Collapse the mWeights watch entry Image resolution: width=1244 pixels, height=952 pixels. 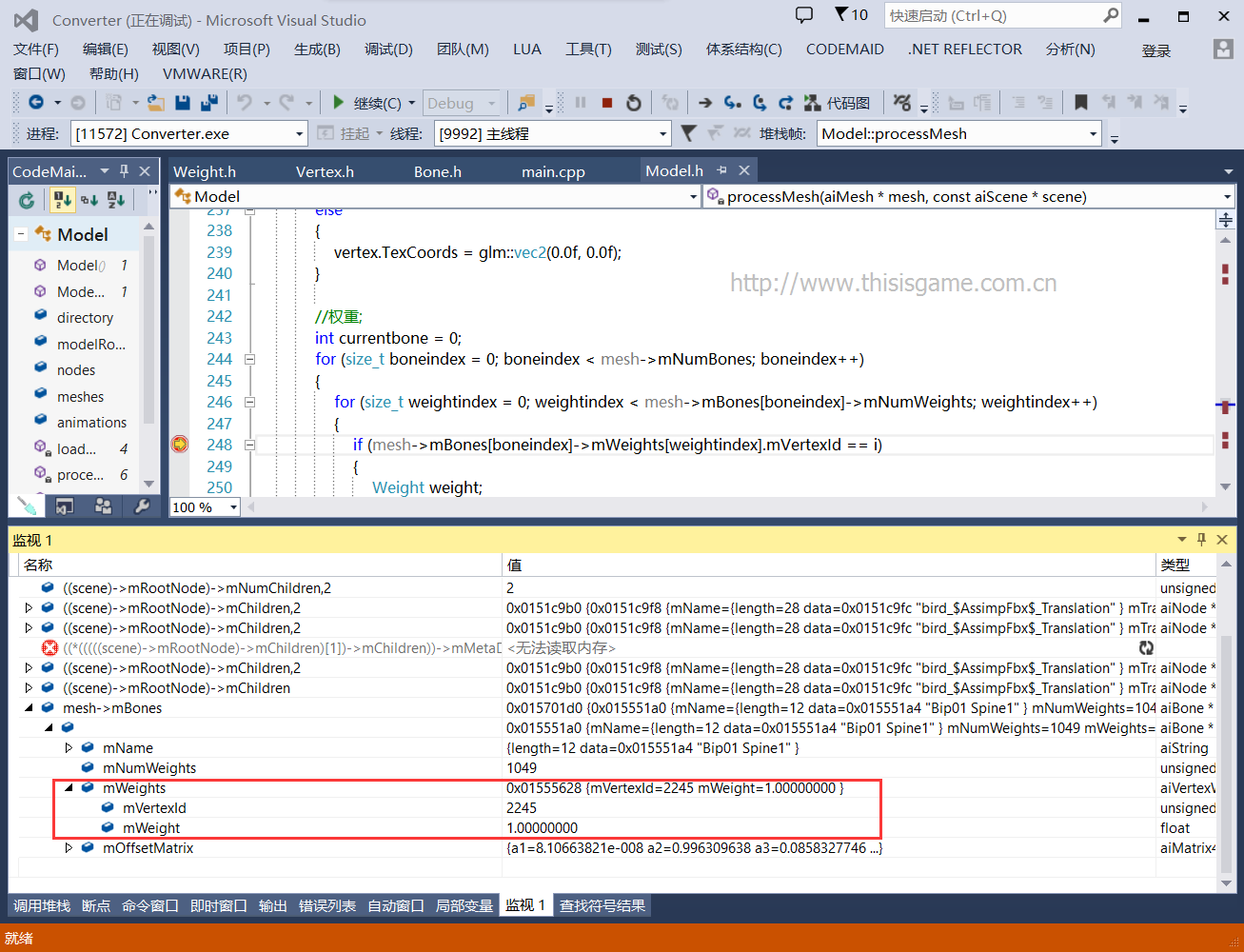pos(69,788)
